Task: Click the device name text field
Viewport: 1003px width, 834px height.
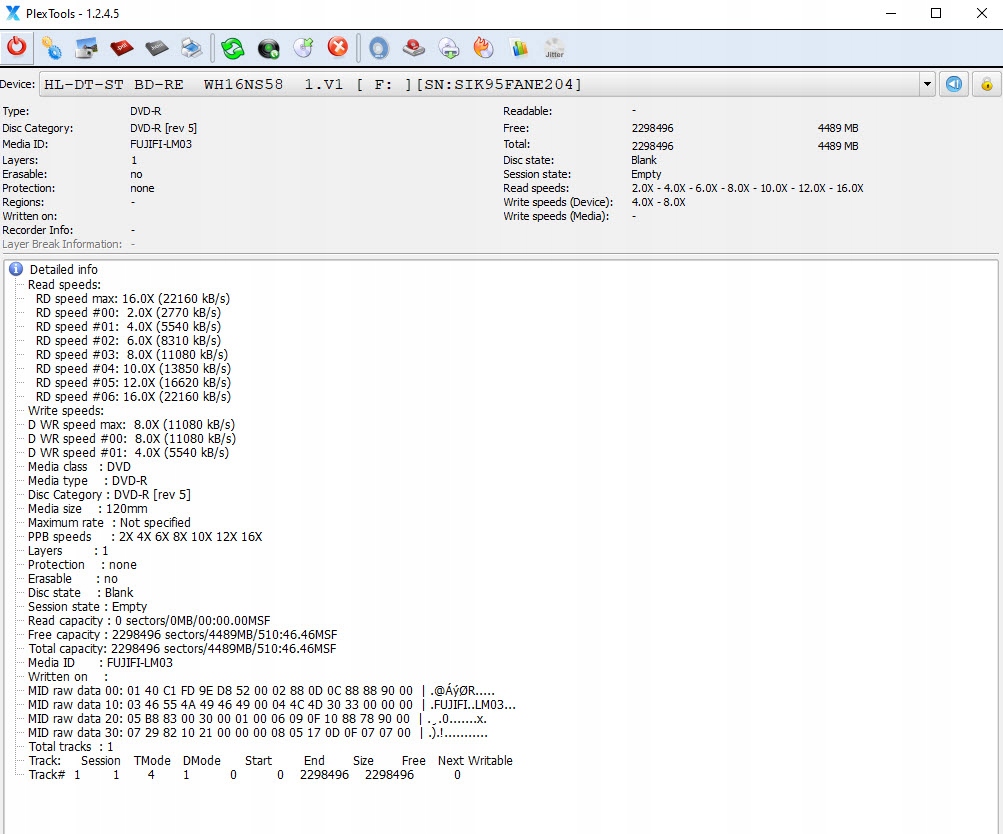Action: click(x=480, y=84)
